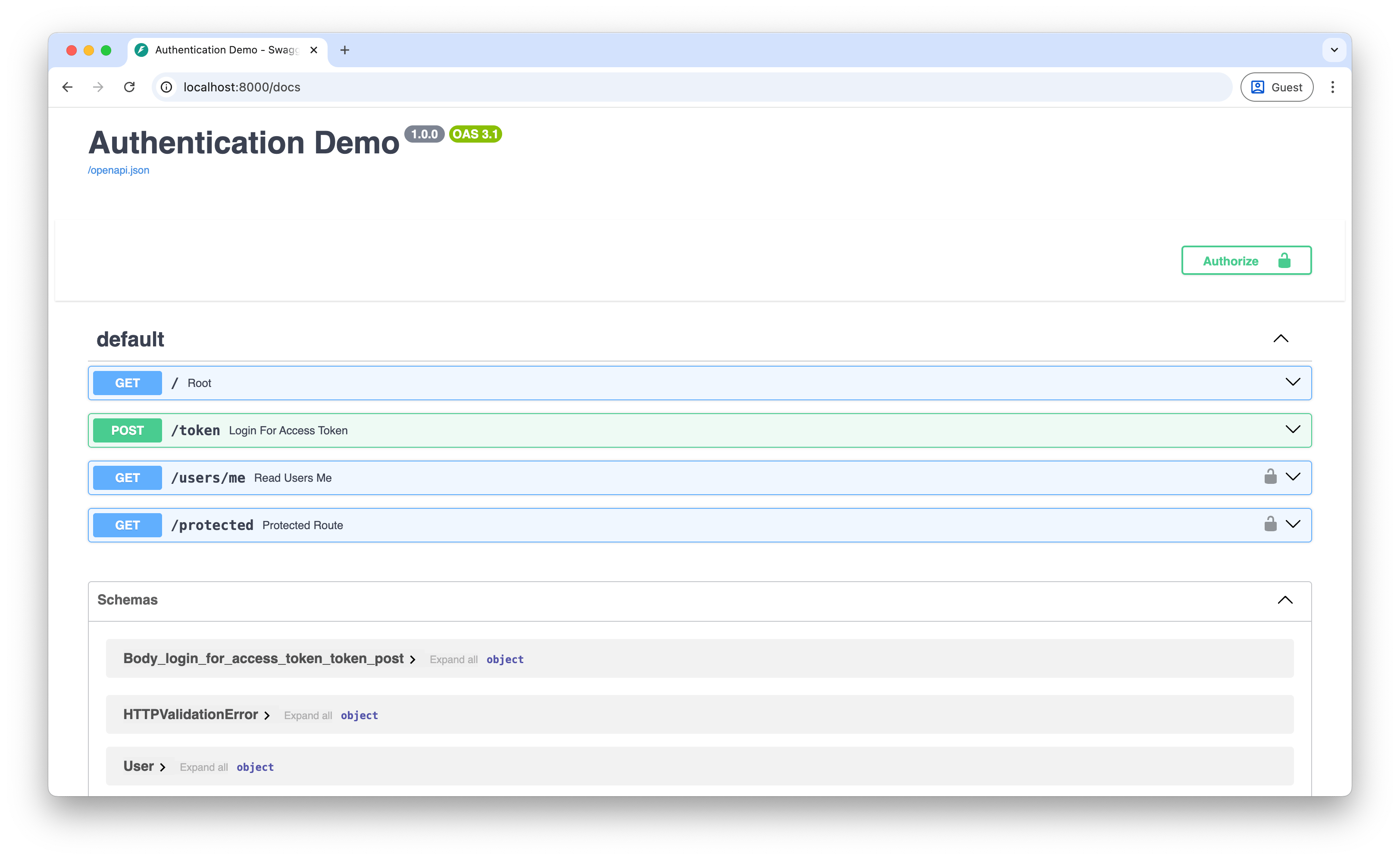This screenshot has width=1400, height=860.
Task: Expand the HTTPValidationError schema
Action: (x=267, y=716)
